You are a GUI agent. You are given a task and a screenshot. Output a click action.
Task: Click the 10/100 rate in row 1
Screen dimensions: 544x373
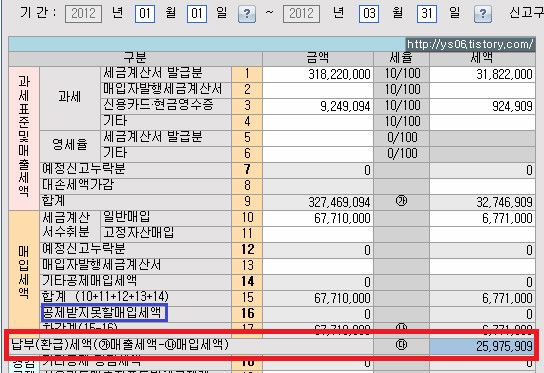pyautogui.click(x=402, y=74)
